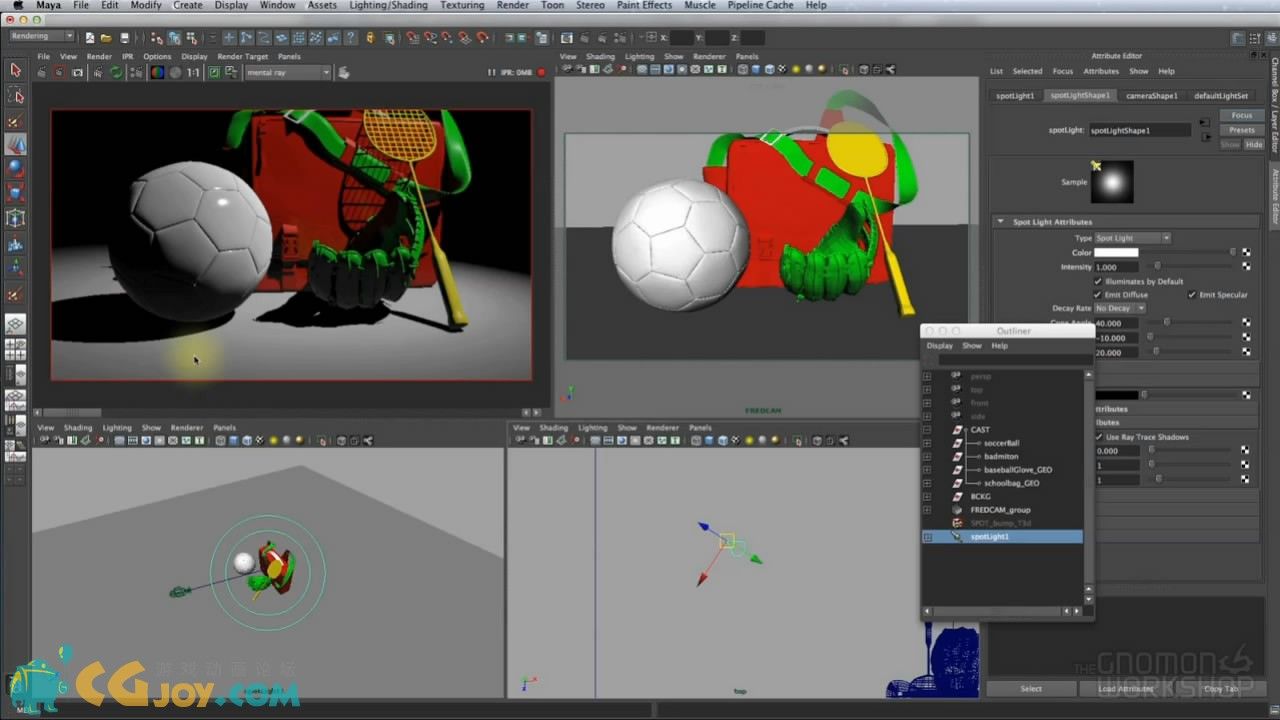Toggle the Emit Specular checkbox
The width and height of the screenshot is (1280, 720).
(x=1192, y=295)
